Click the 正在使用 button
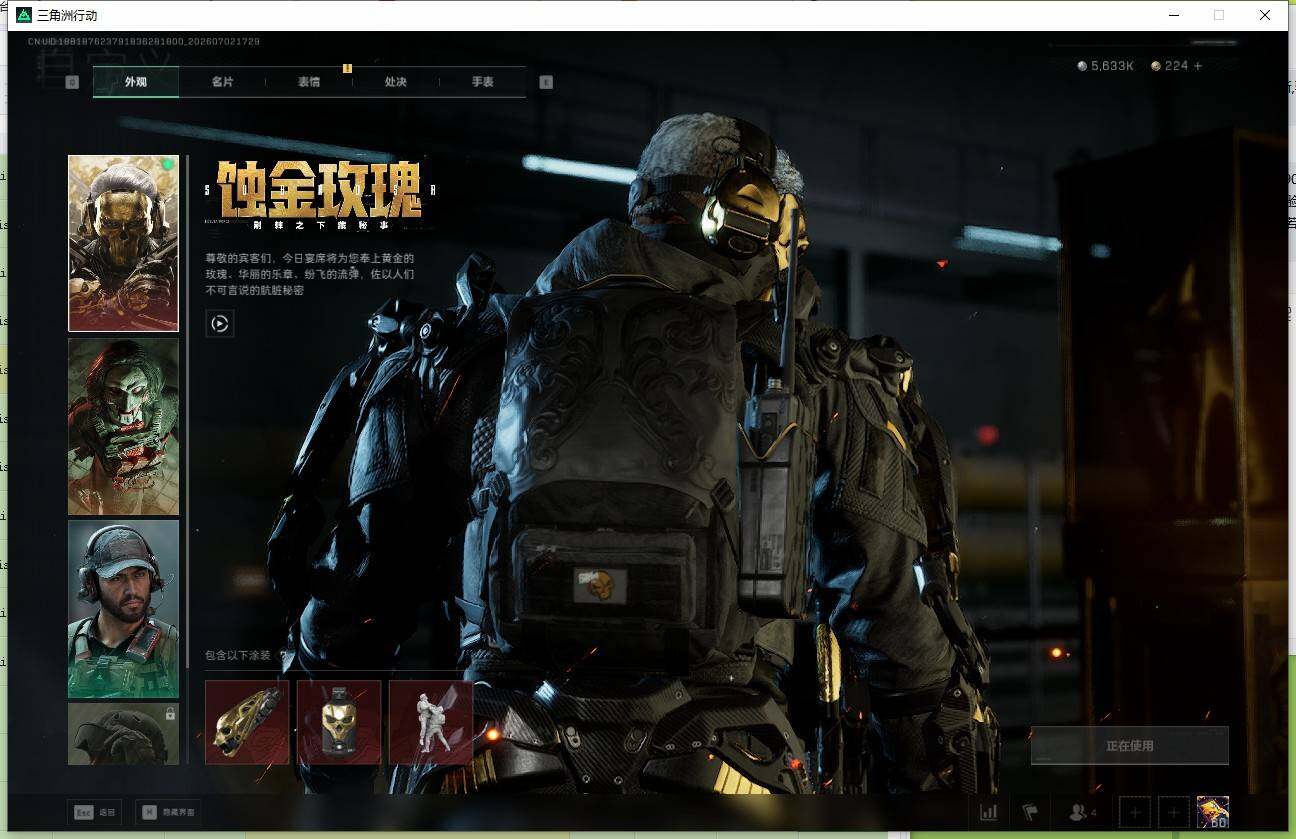The image size is (1296, 839). tap(1130, 745)
